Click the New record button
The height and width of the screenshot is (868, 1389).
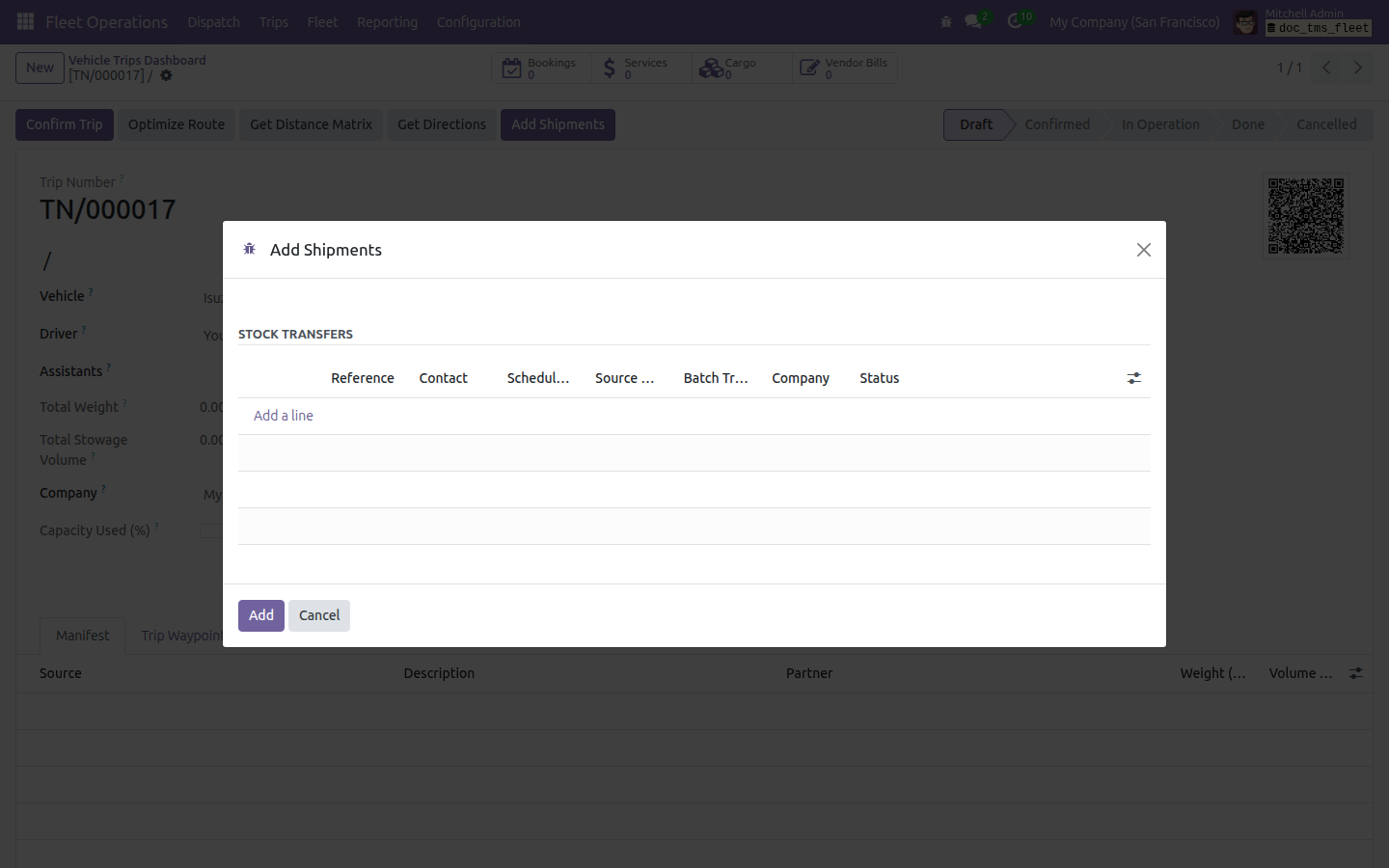[40, 68]
